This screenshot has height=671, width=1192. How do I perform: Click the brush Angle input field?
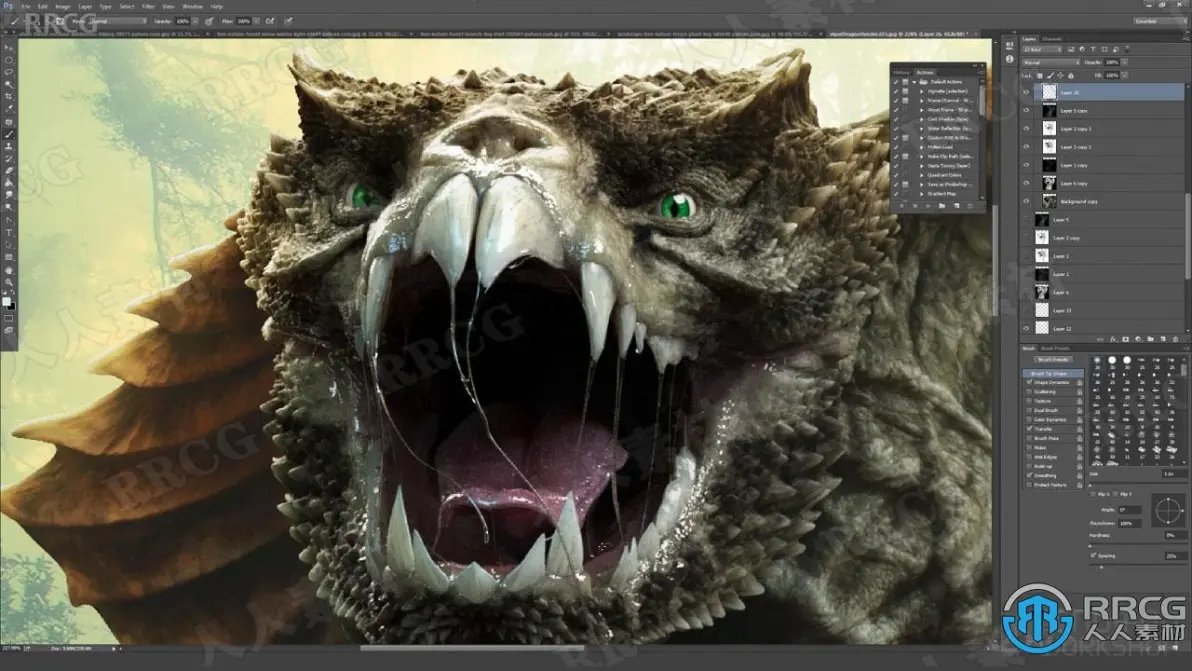[1130, 510]
